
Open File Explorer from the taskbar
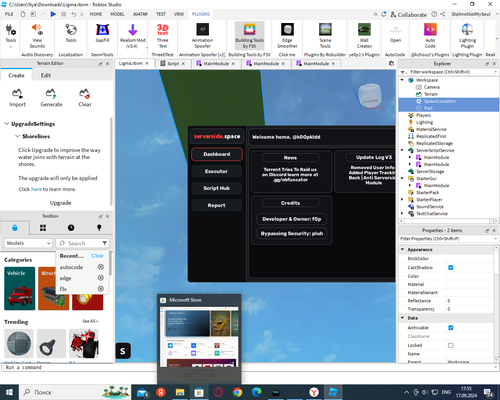pyautogui.click(x=180, y=392)
